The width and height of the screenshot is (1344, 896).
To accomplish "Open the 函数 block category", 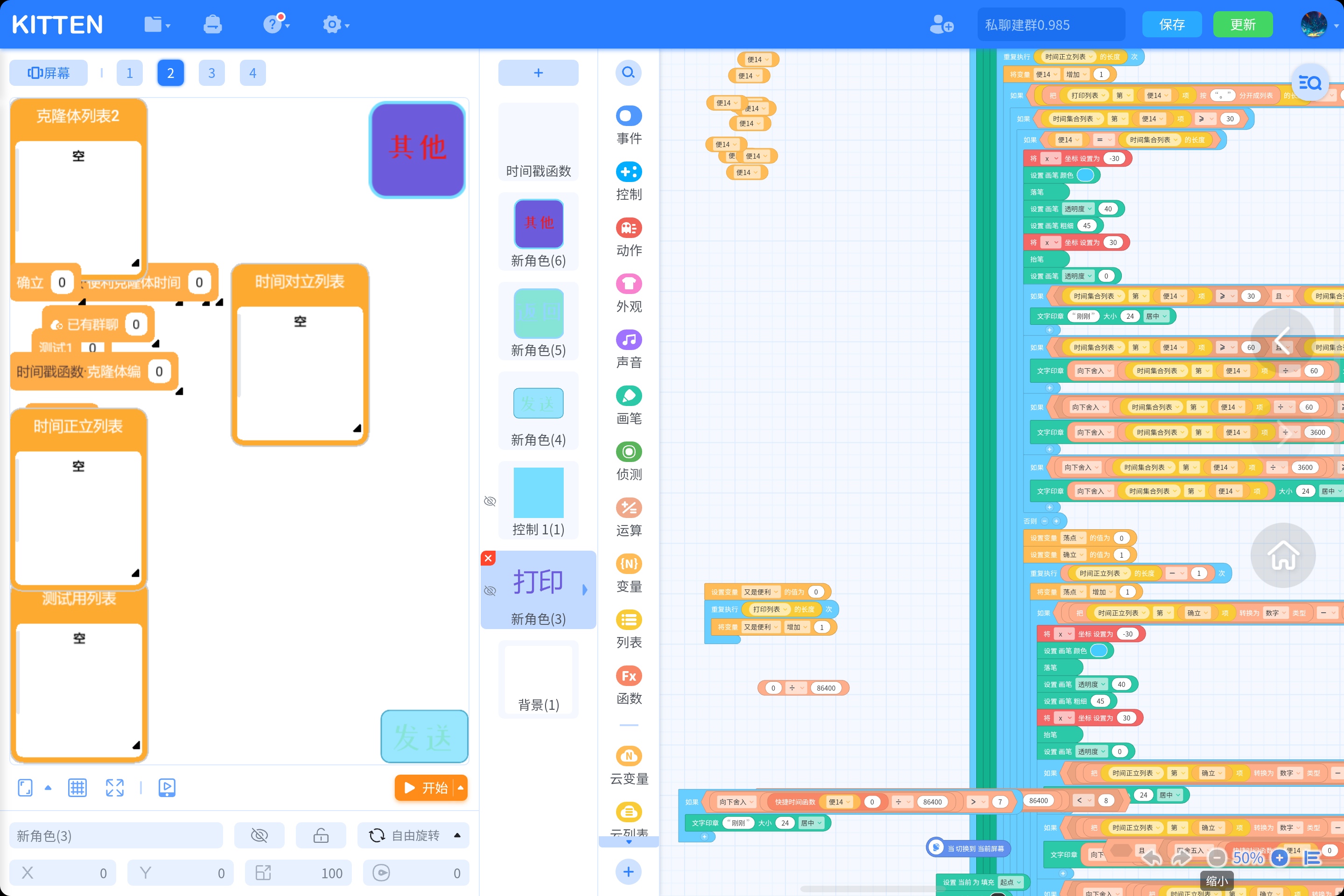I will click(629, 685).
